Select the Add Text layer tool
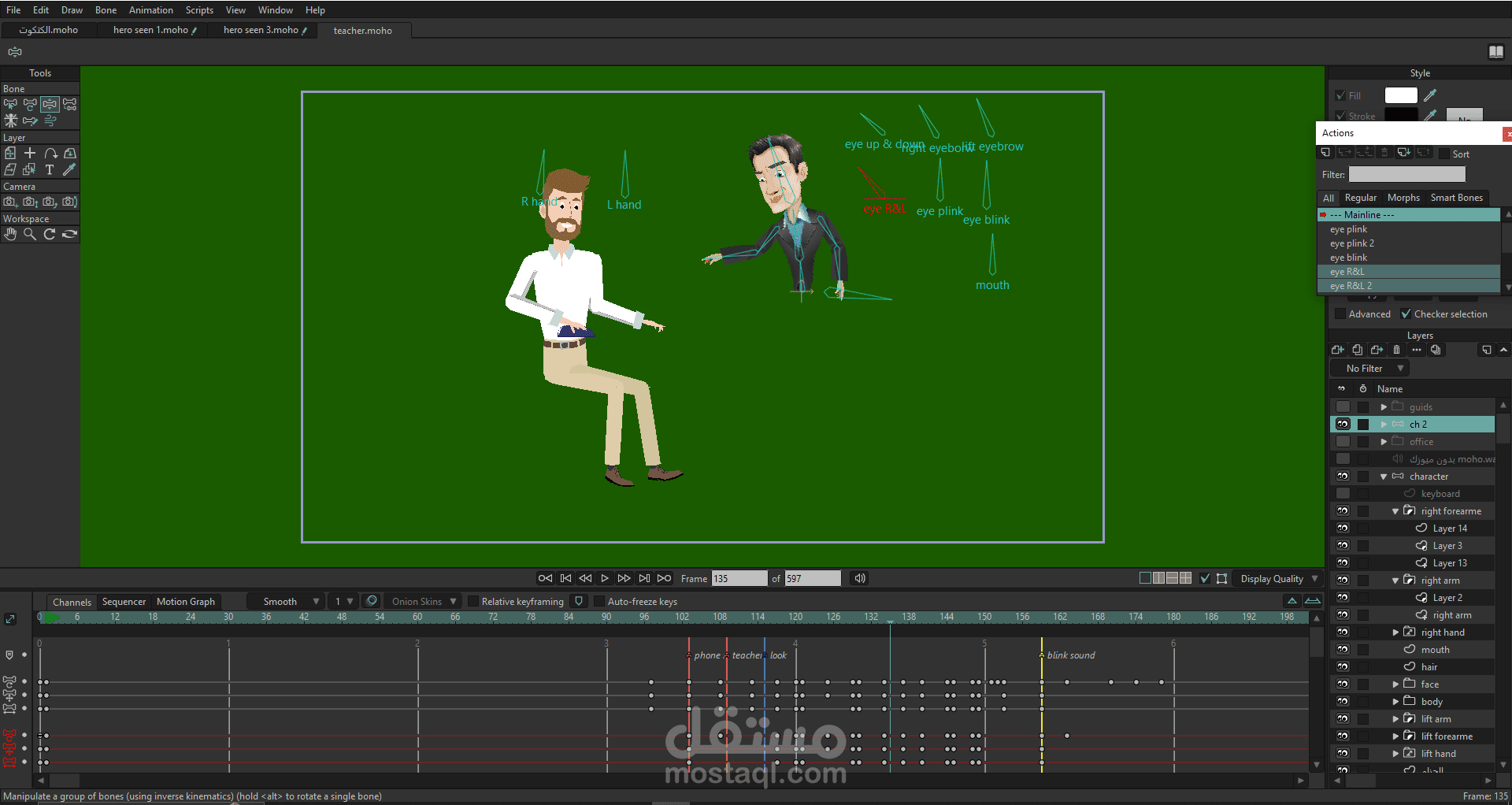 (50, 169)
